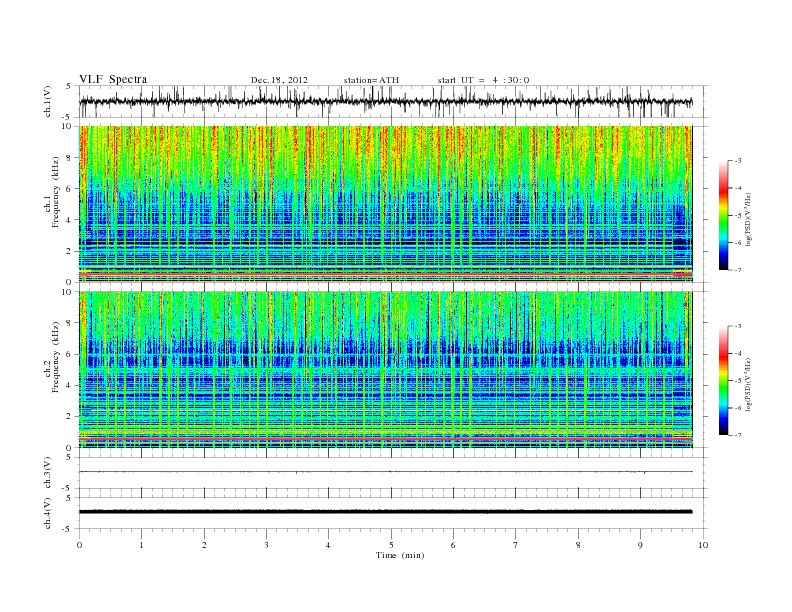Click time axis tick label "5"

click(391, 545)
